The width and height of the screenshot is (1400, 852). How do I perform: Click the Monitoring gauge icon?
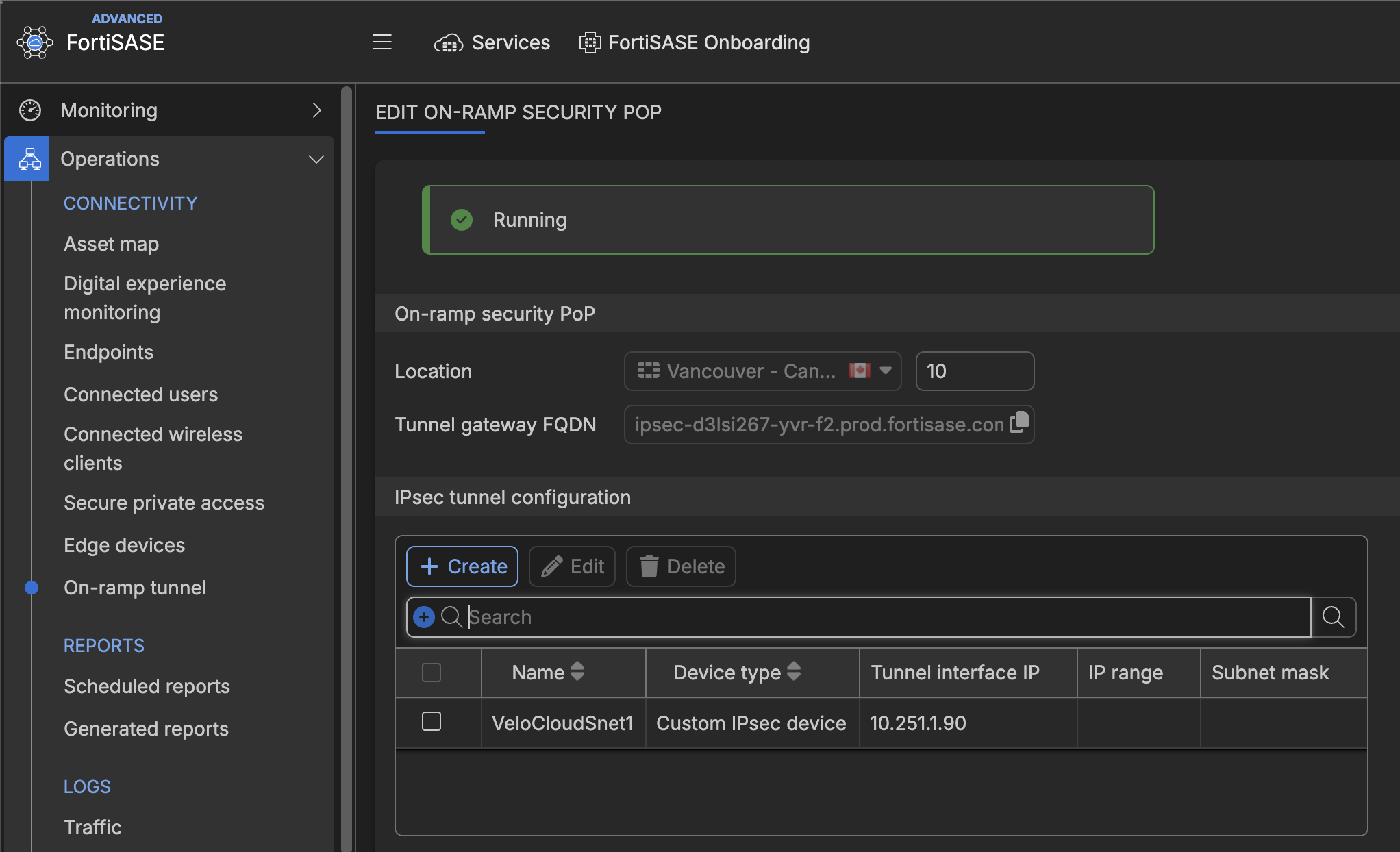point(30,110)
